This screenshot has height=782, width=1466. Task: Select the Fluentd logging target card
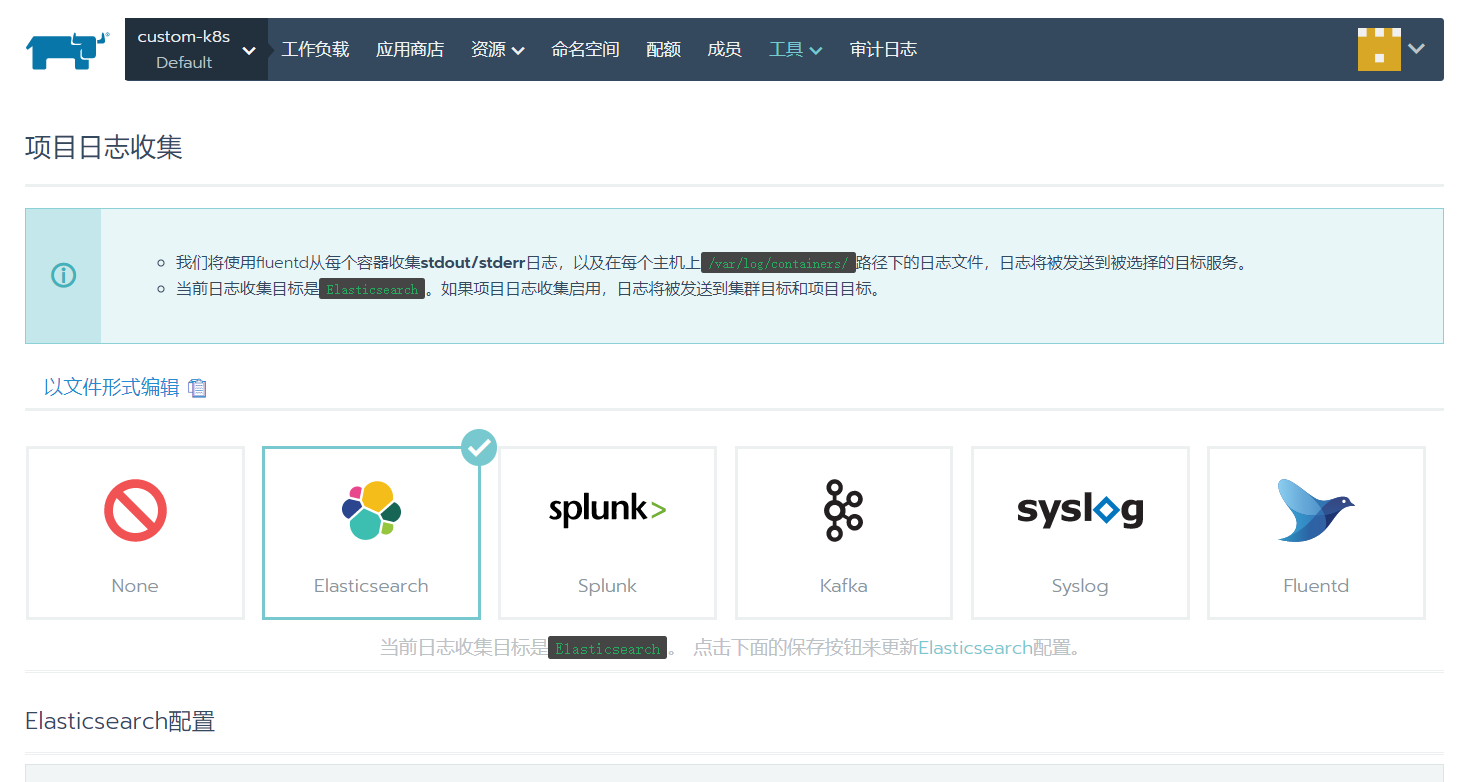click(1316, 532)
